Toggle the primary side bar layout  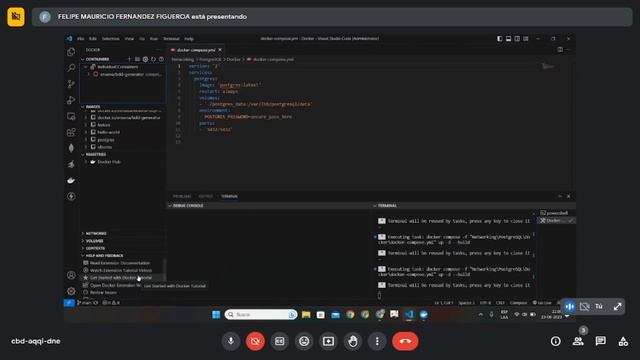pos(500,39)
